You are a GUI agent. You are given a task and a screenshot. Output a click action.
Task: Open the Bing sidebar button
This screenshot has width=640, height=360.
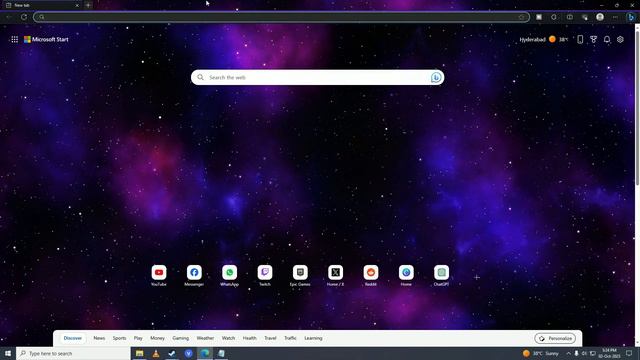[631, 17]
